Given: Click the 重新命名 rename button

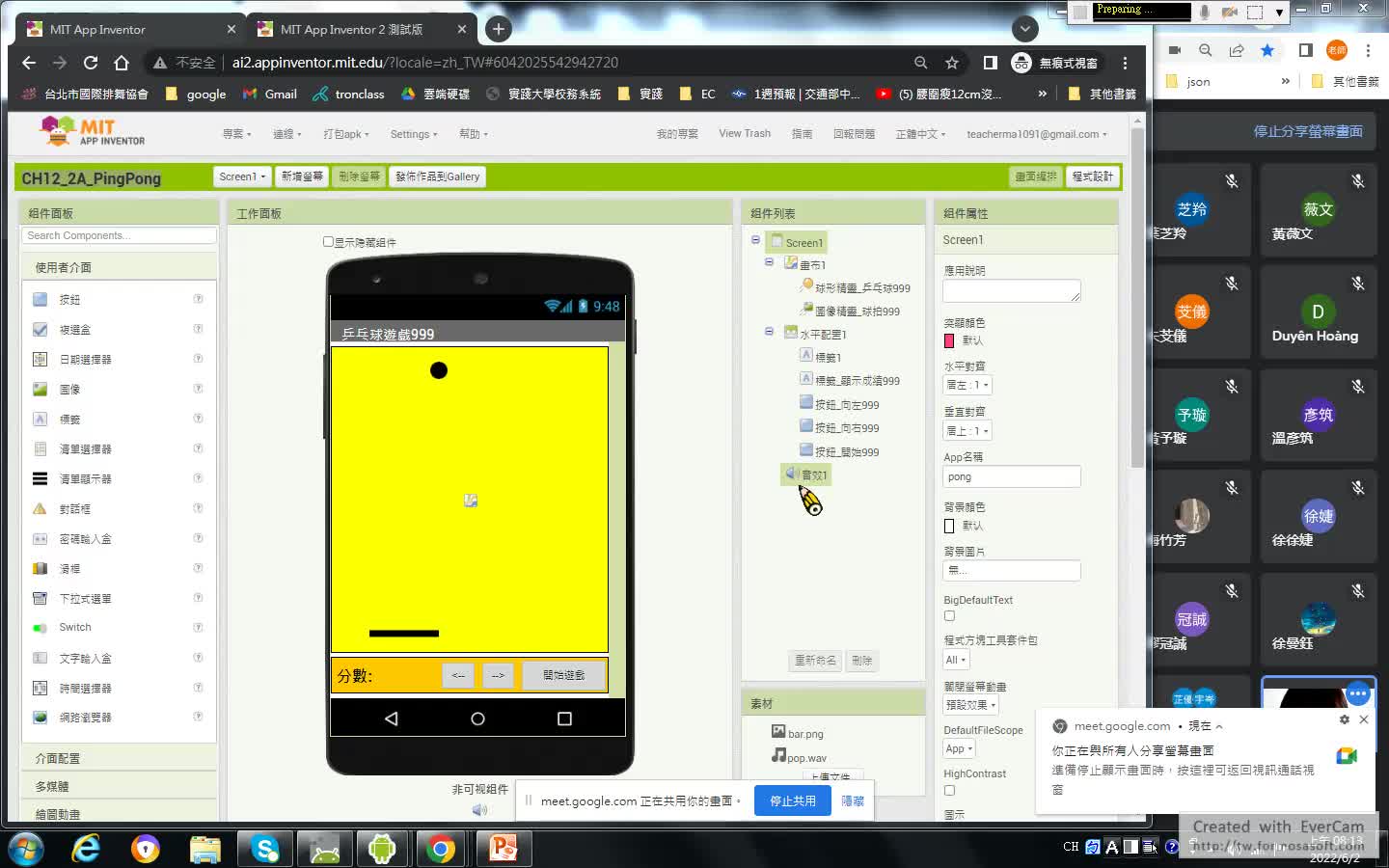Looking at the screenshot, I should pos(815,661).
